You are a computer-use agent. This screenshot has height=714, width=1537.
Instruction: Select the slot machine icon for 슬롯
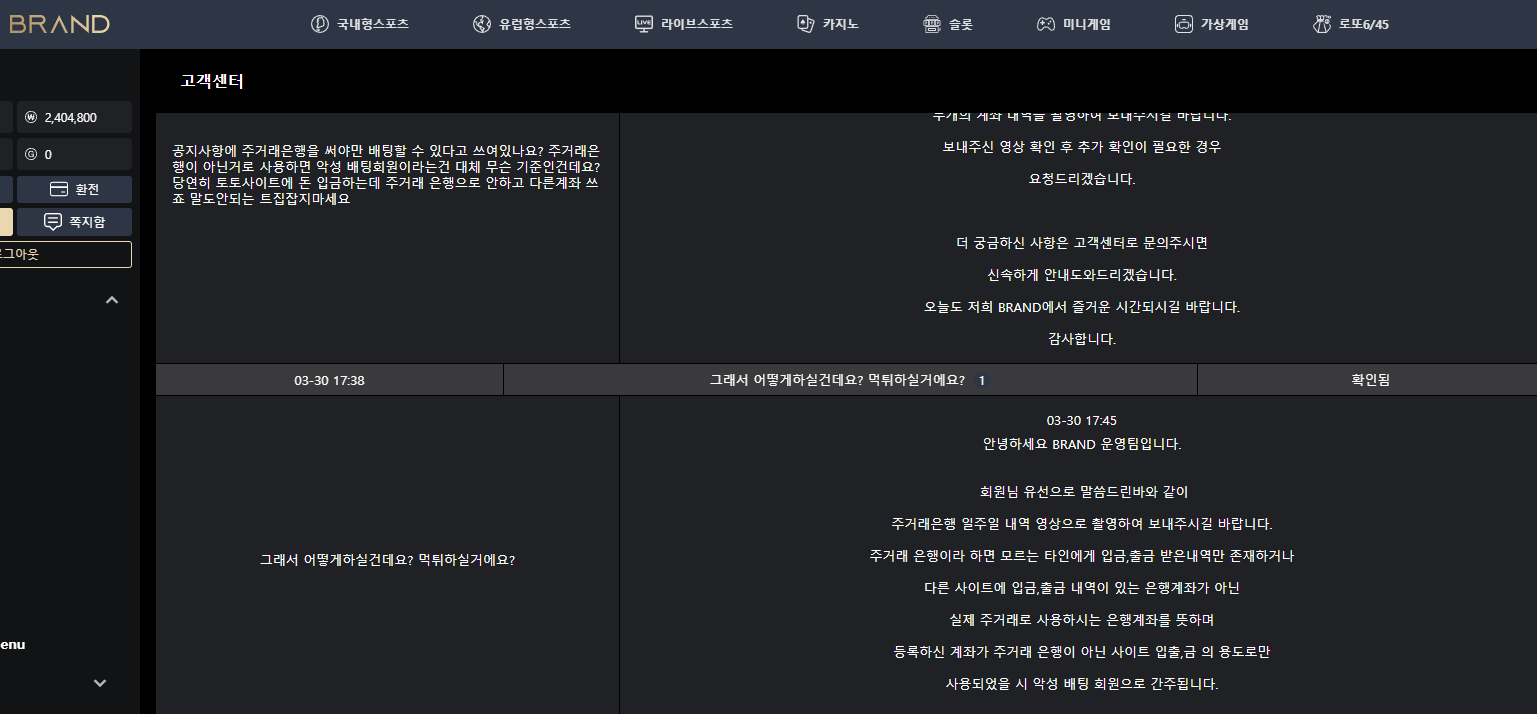click(x=932, y=24)
